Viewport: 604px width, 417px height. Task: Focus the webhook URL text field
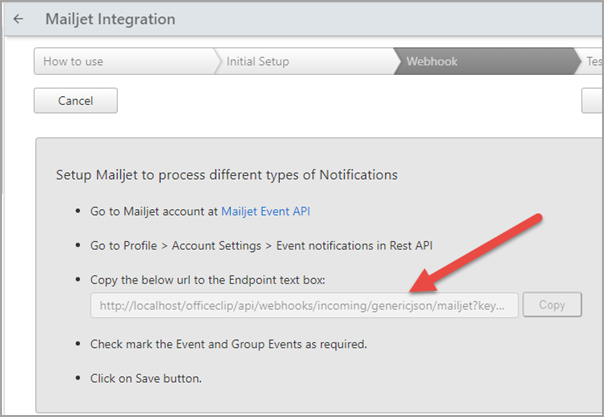304,305
